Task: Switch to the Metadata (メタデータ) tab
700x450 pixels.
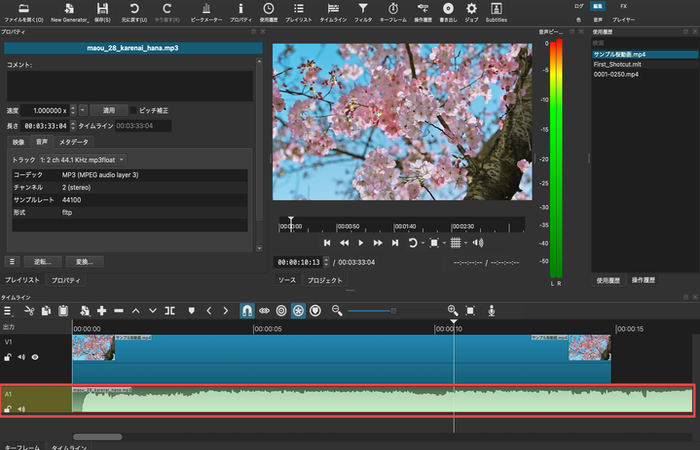Action: point(73,142)
